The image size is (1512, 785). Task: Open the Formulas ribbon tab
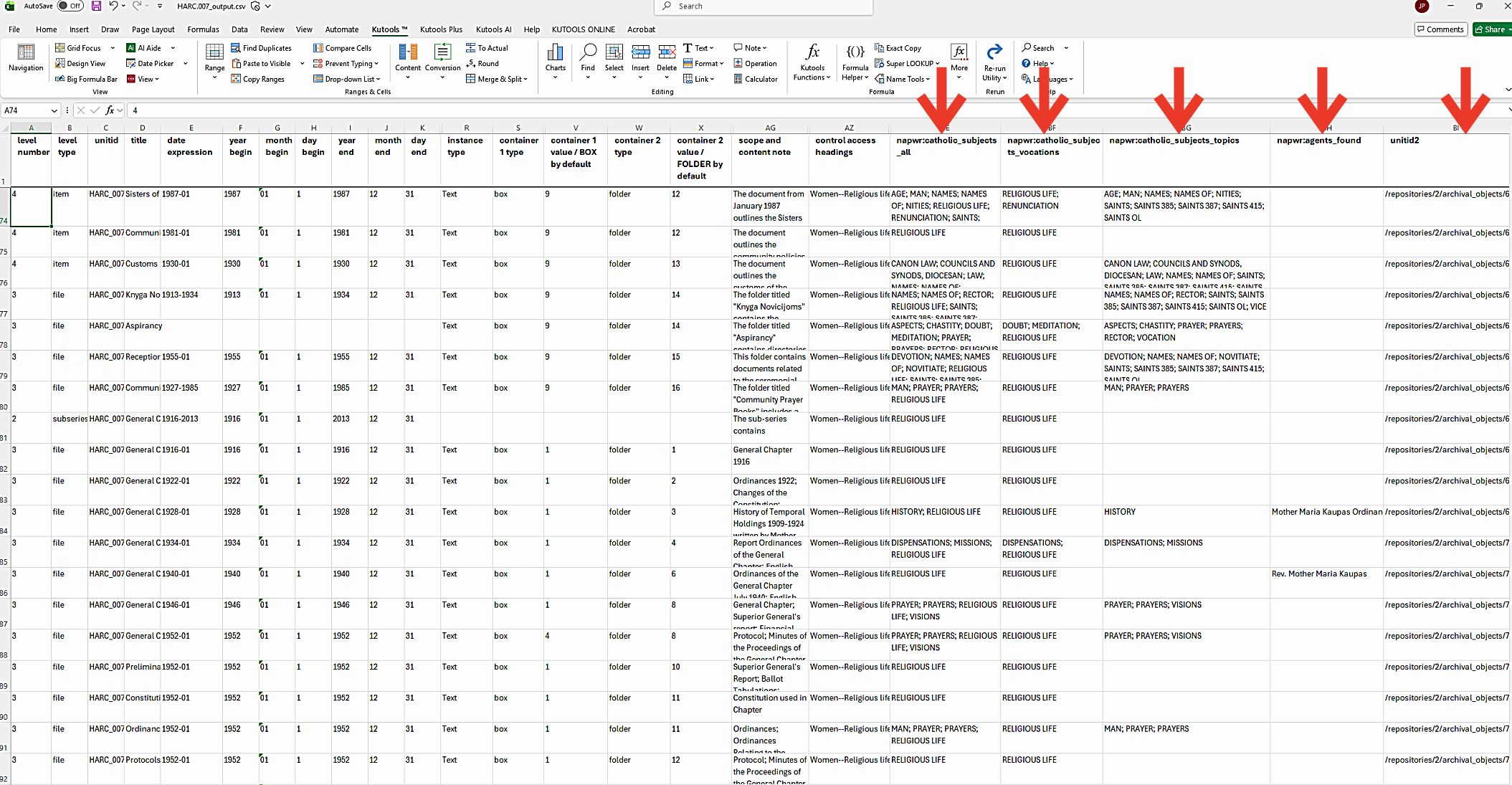coord(203,29)
